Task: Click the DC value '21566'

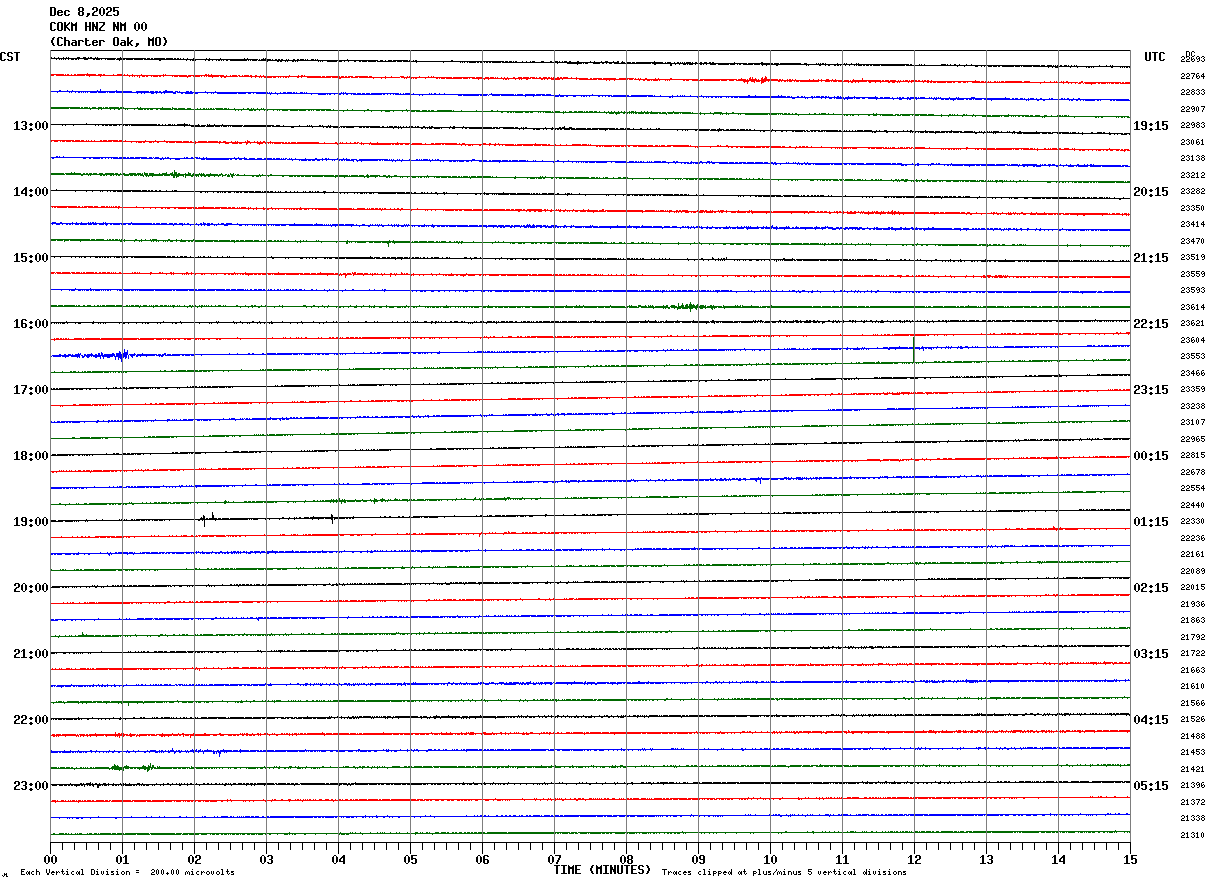Action: click(x=1192, y=703)
